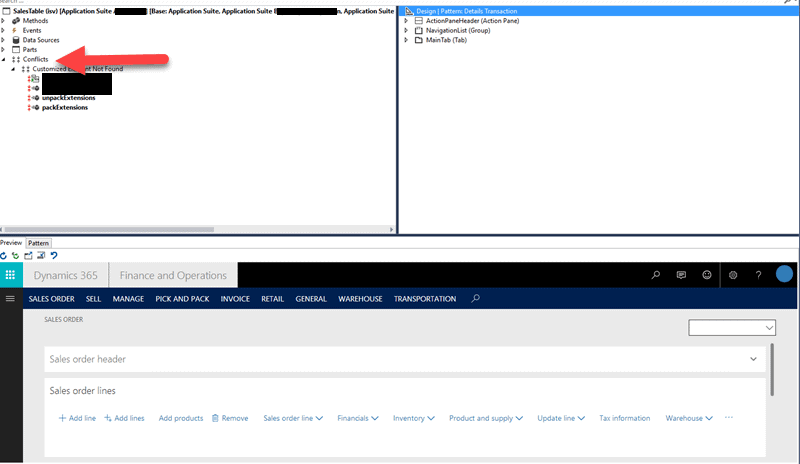800x464 pixels.
Task: Open the messages icon in header
Action: click(x=681, y=275)
